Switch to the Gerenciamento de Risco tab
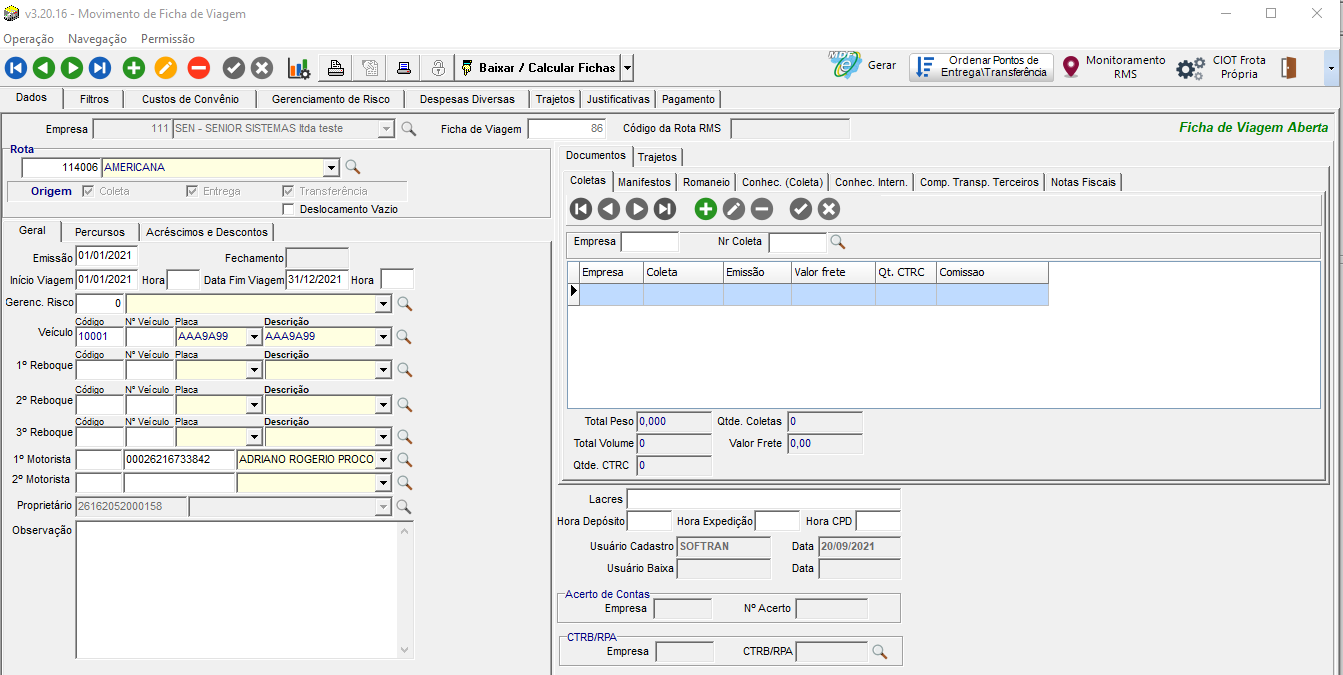 pos(330,99)
